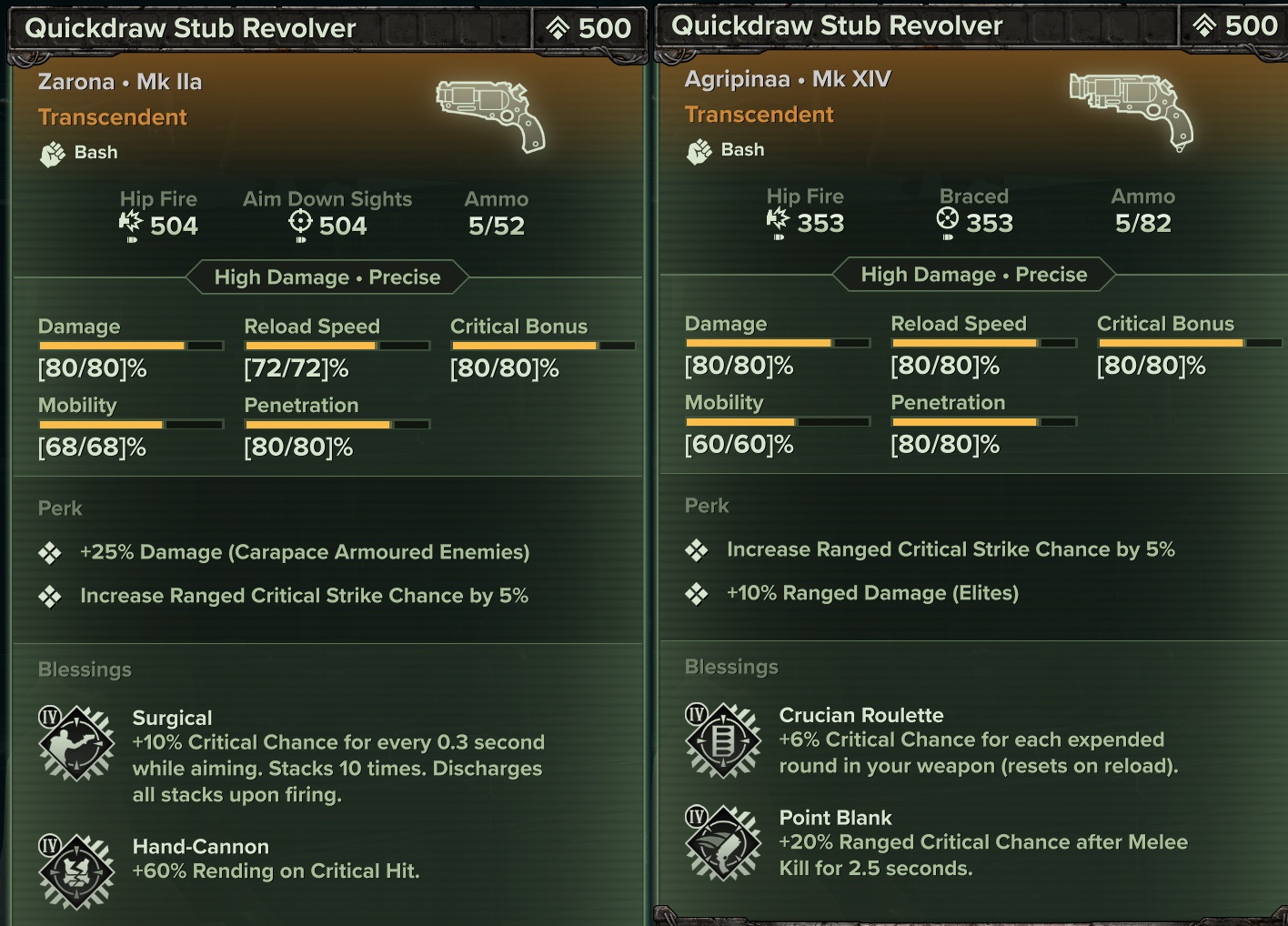Select the Agripinaa card High Damage • Precise tag

[974, 275]
